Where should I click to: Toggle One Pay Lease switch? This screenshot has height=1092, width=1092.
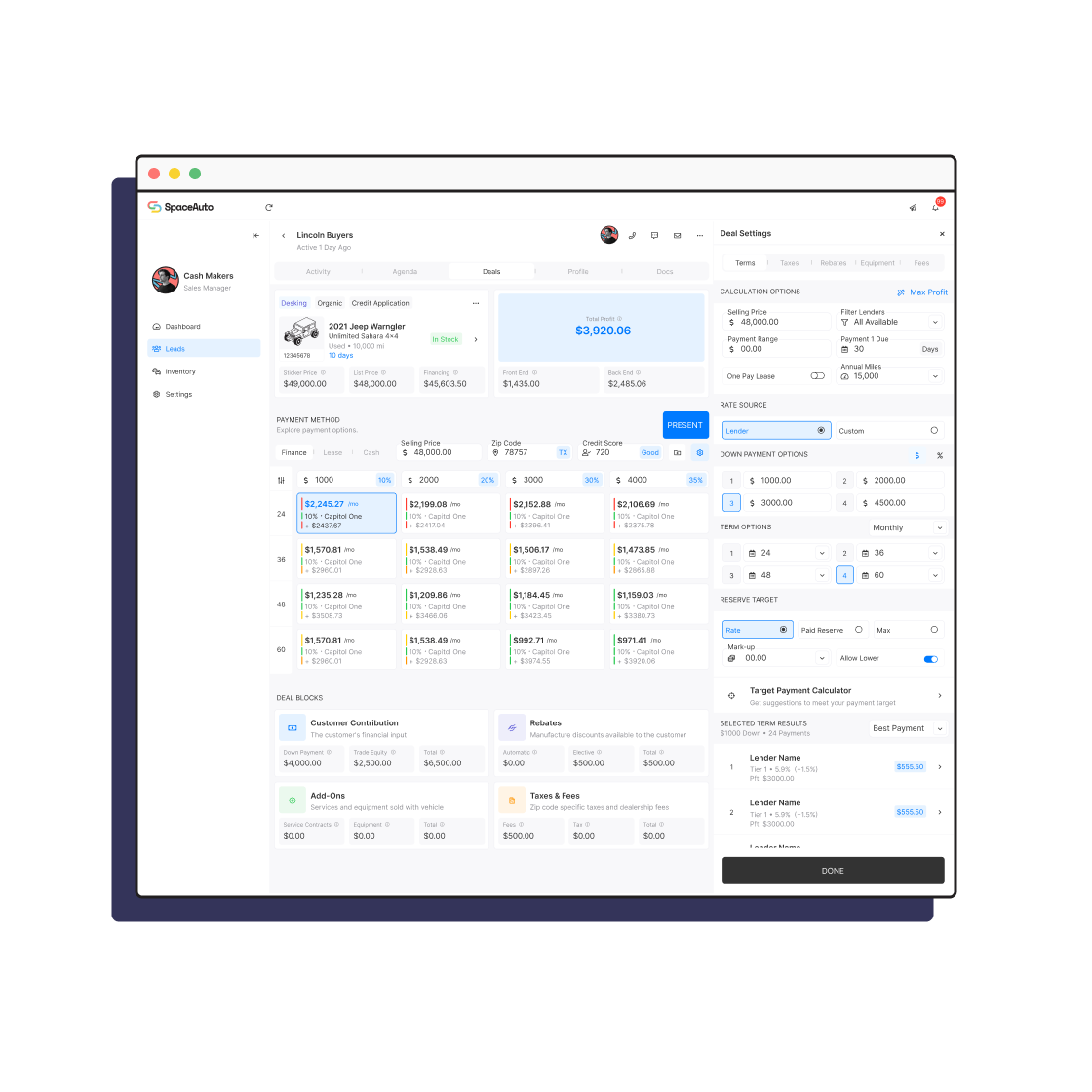pyautogui.click(x=817, y=375)
